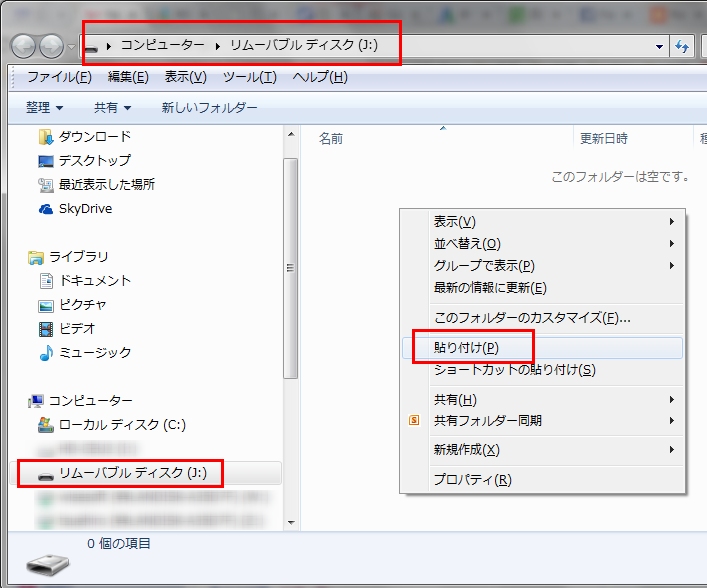Select プロパティ(R) in the context menu
Image resolution: width=707 pixels, height=588 pixels.
pyautogui.click(x=472, y=479)
